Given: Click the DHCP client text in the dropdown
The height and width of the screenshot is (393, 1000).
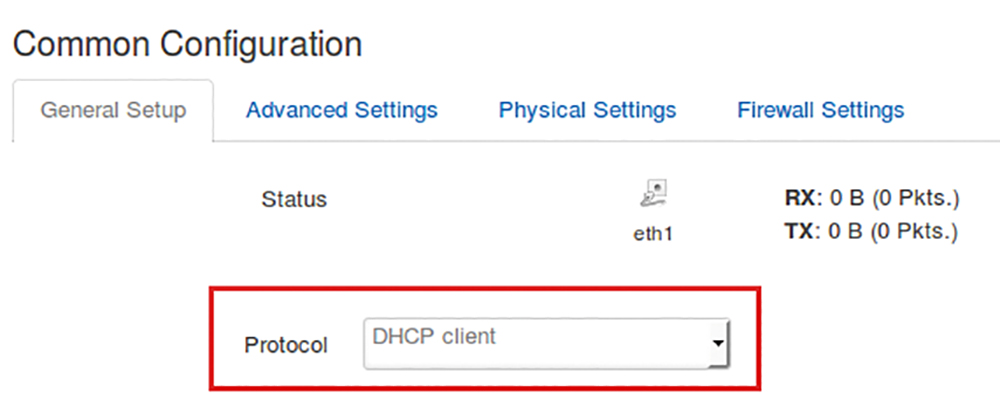Looking at the screenshot, I should pyautogui.click(x=434, y=336).
